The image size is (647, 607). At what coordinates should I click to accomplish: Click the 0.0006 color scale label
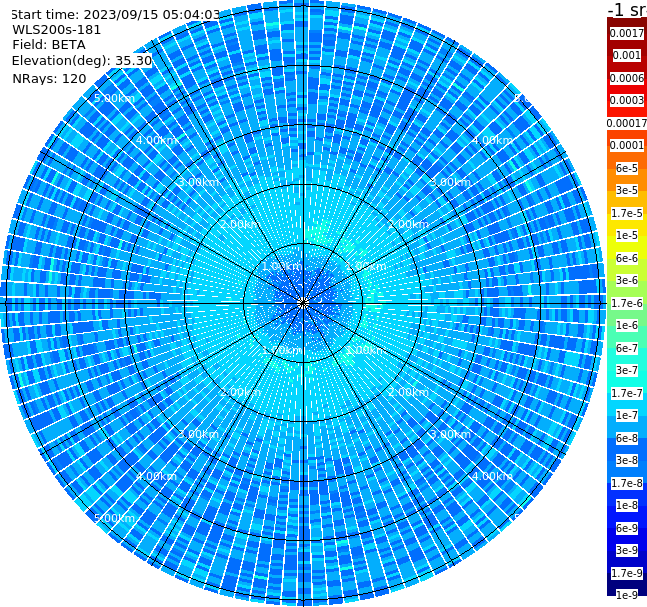[627, 78]
